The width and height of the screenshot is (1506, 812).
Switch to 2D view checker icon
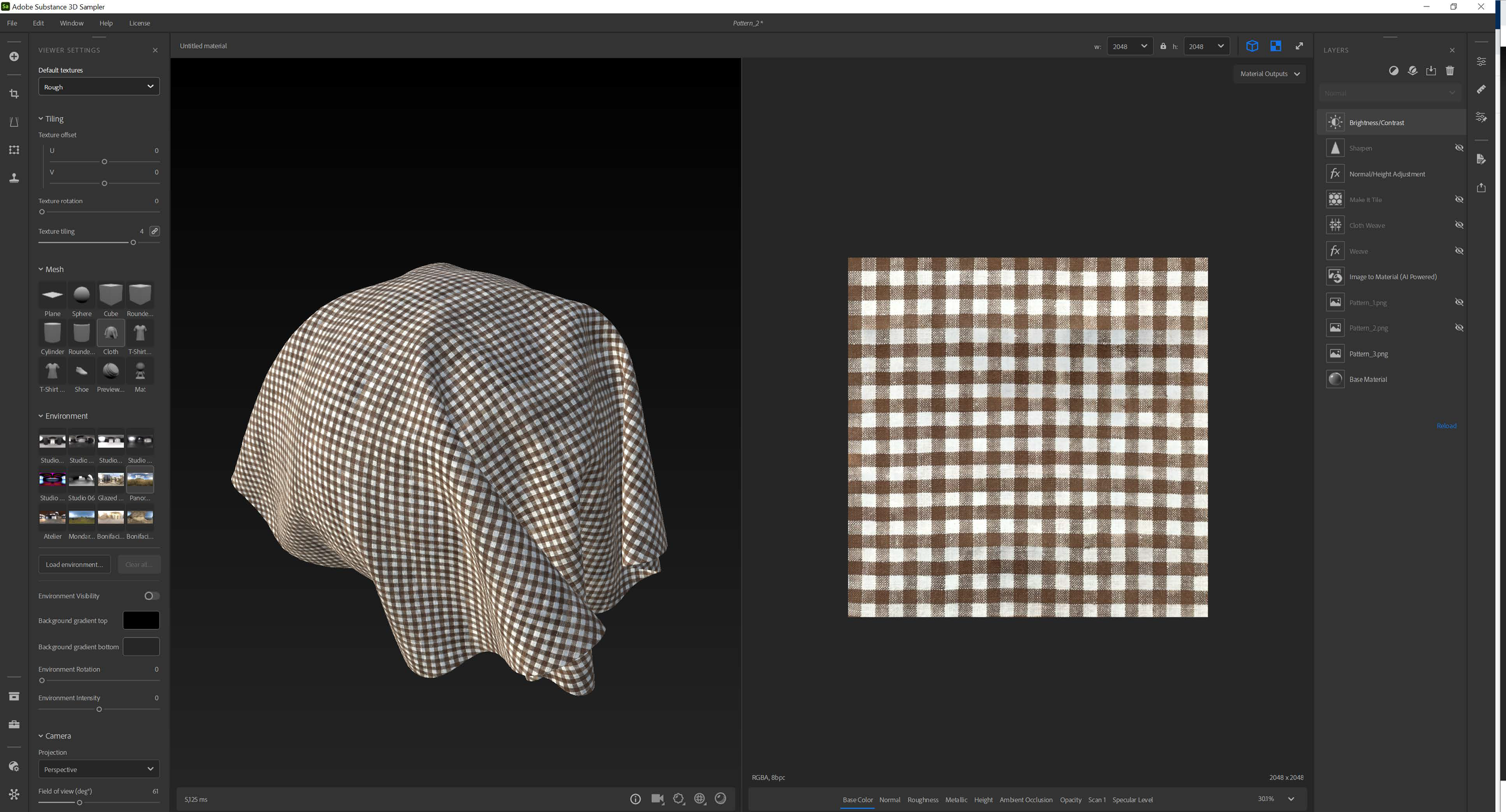tap(1275, 46)
